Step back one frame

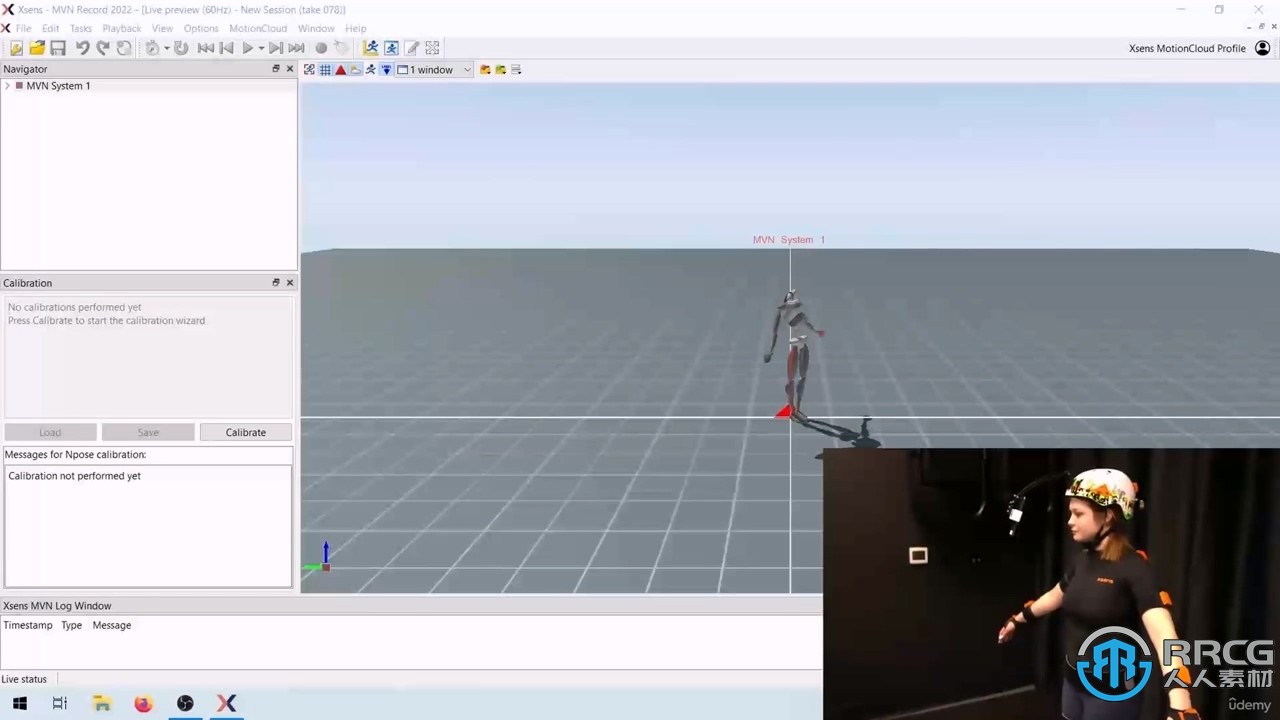[x=227, y=48]
